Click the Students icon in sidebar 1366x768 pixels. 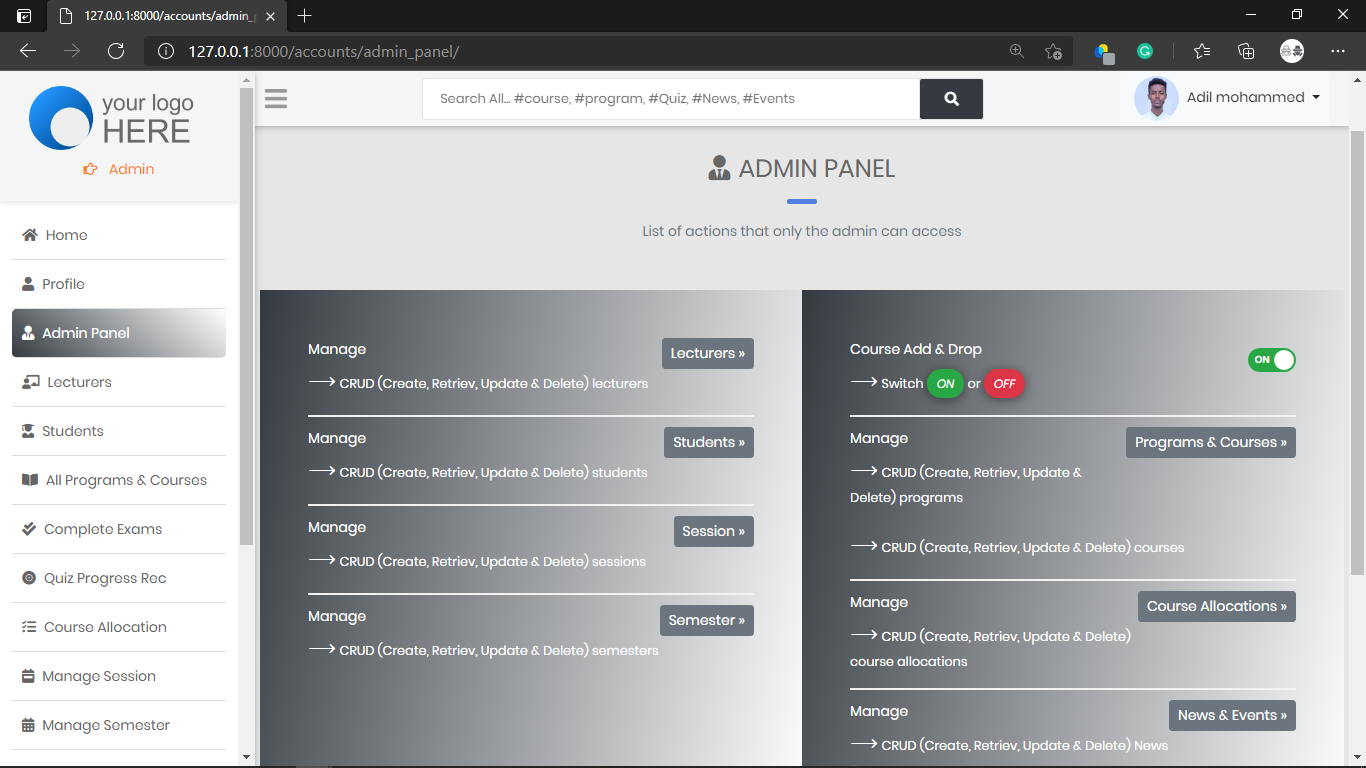click(28, 431)
